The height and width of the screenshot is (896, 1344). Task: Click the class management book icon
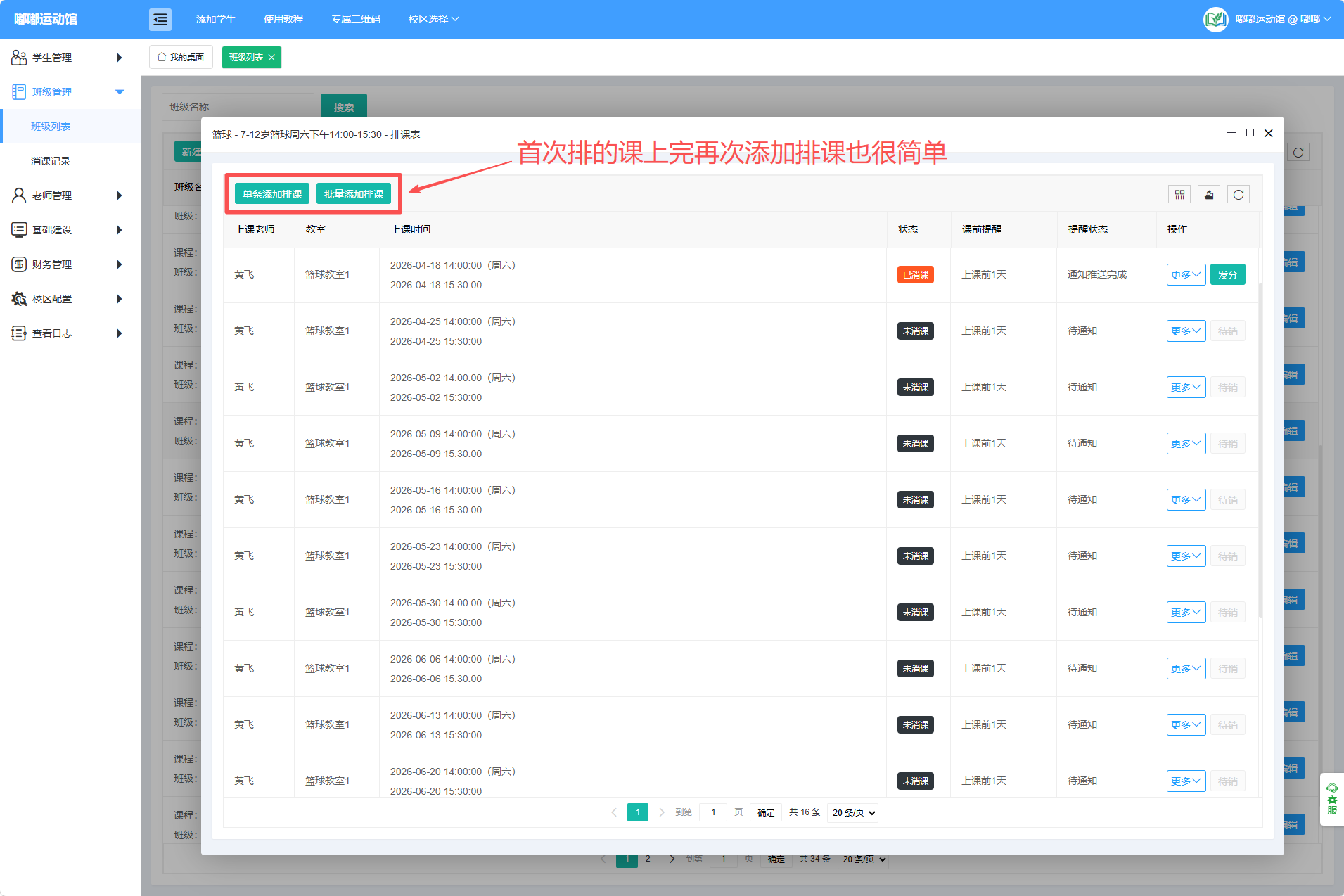pos(19,92)
